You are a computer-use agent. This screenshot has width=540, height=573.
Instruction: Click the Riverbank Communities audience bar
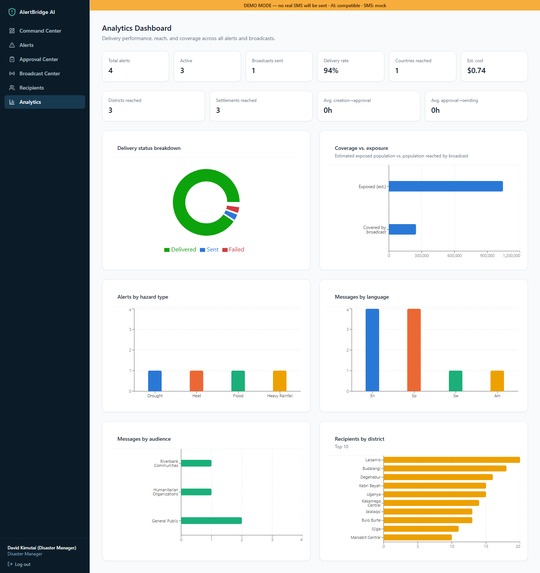196,463
